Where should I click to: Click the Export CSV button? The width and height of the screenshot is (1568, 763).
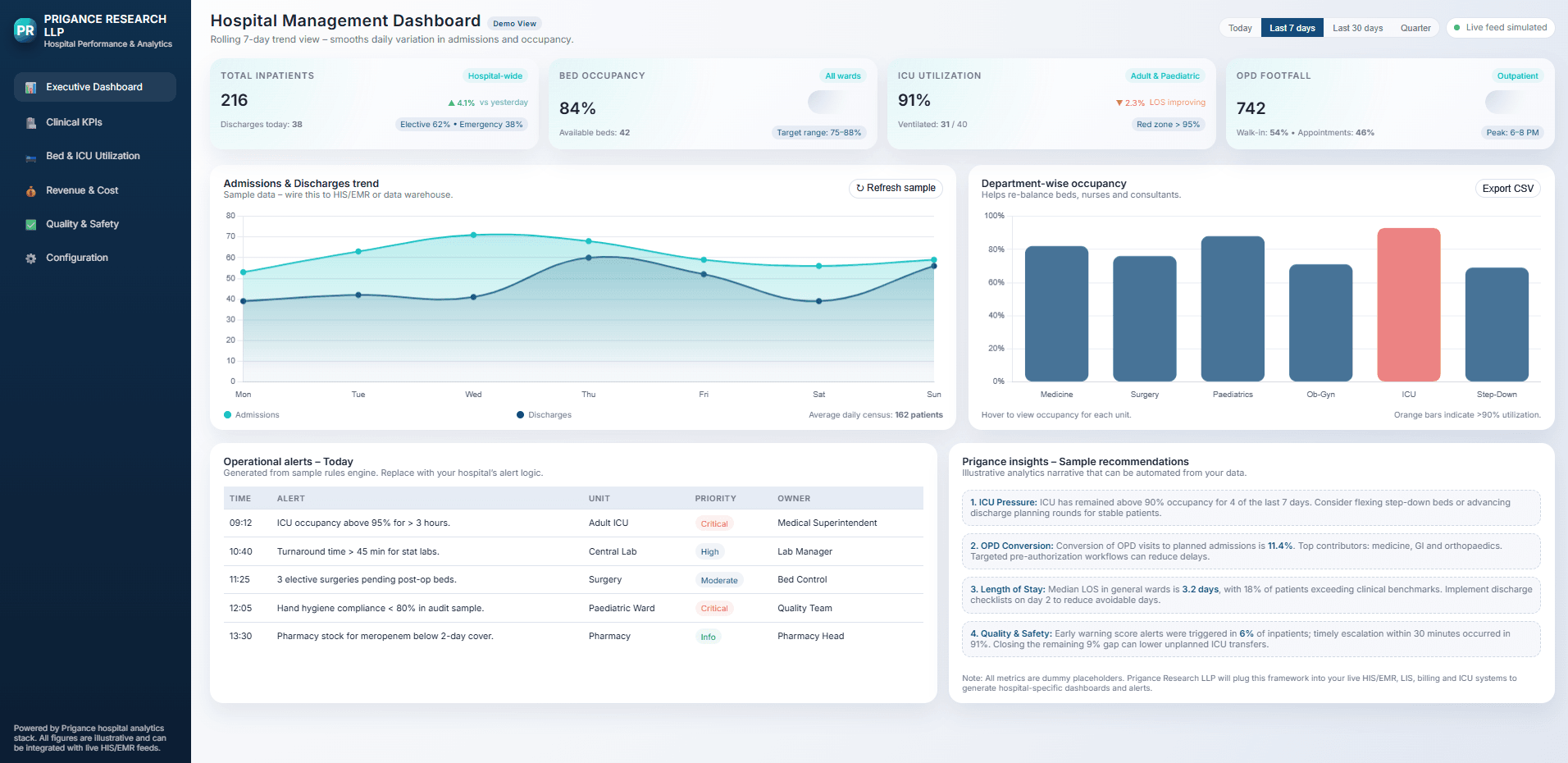(x=1507, y=188)
